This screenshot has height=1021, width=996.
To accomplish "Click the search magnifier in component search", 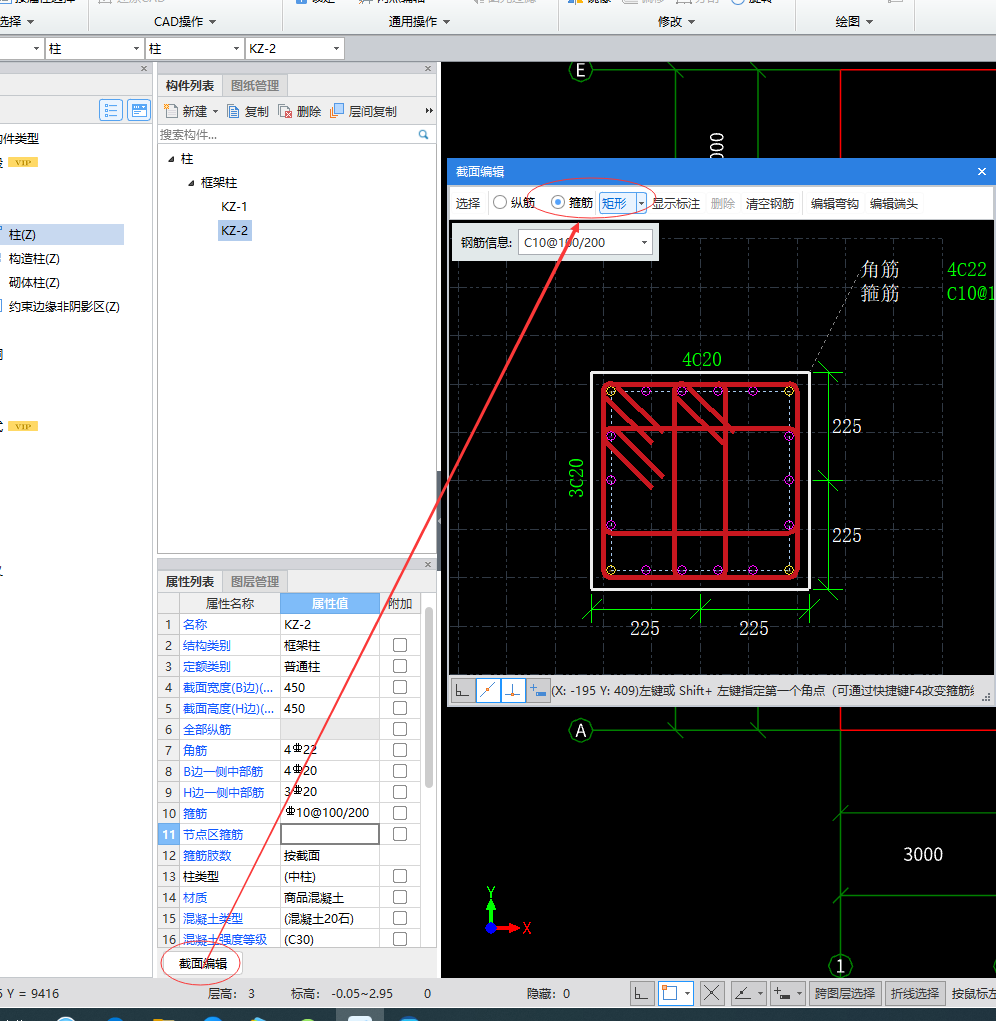I will [423, 134].
